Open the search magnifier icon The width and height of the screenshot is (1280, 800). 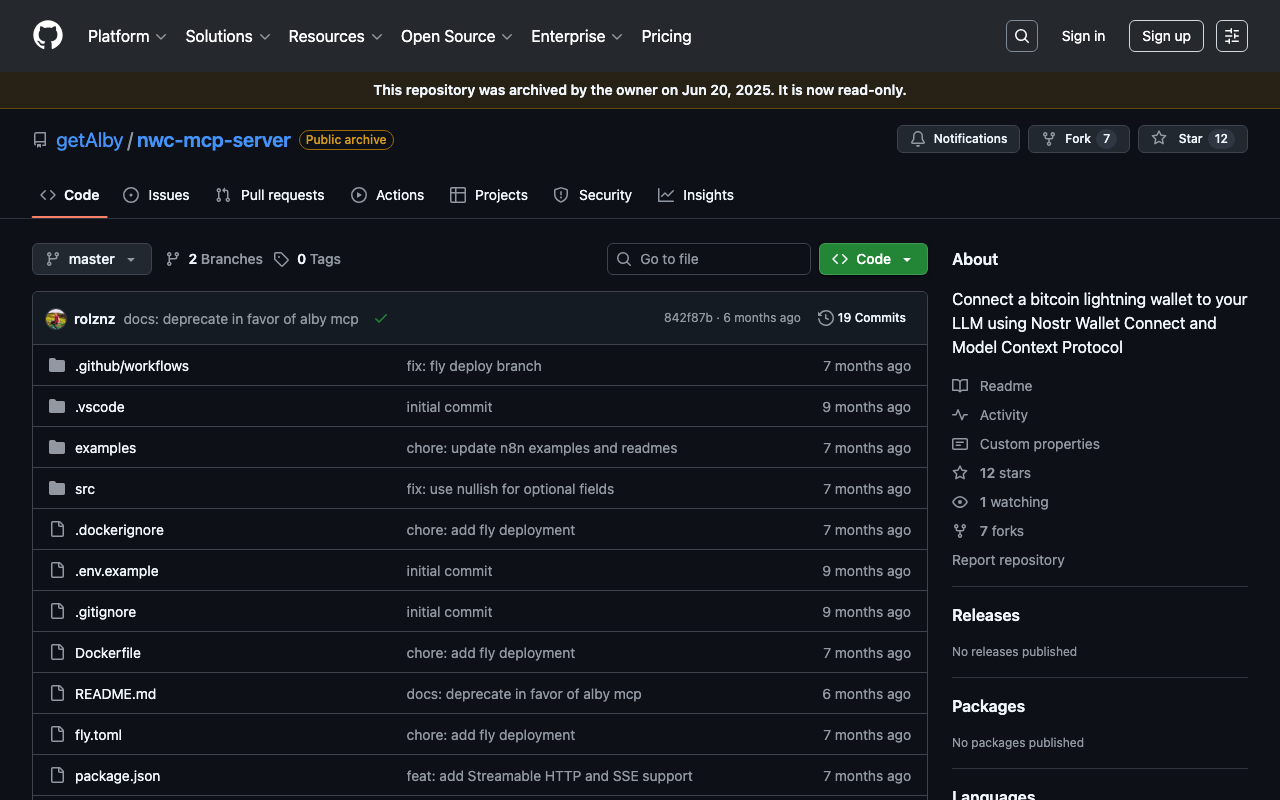(x=1021, y=36)
